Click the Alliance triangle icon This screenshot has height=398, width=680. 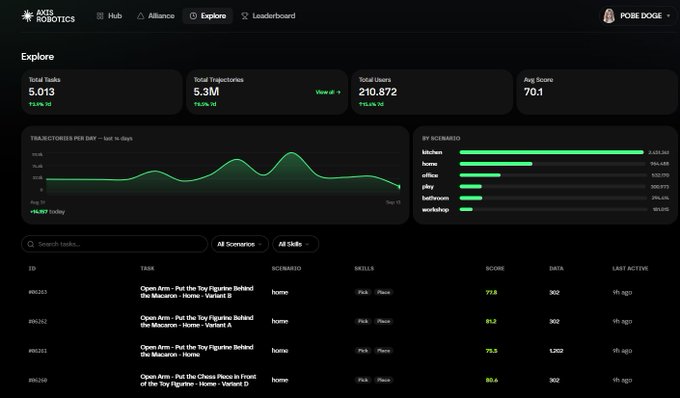(x=141, y=16)
